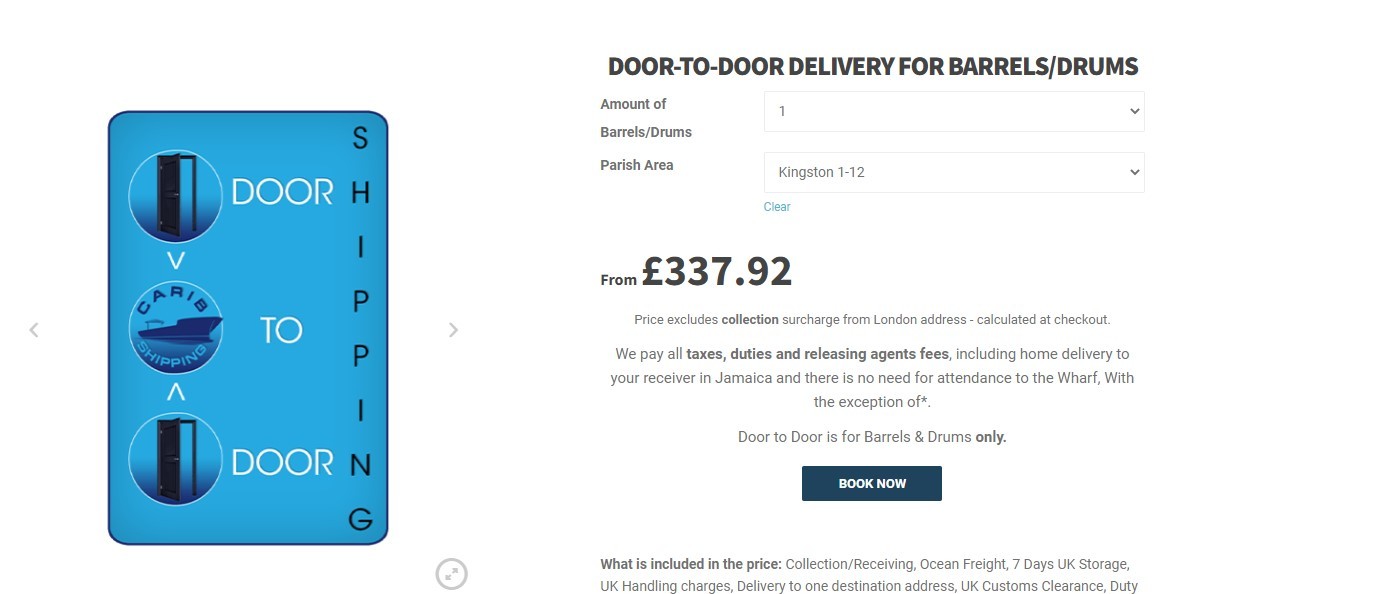Click the downward chevron below the top door
Image resolution: width=1374 pixels, height=594 pixels.
click(x=176, y=261)
